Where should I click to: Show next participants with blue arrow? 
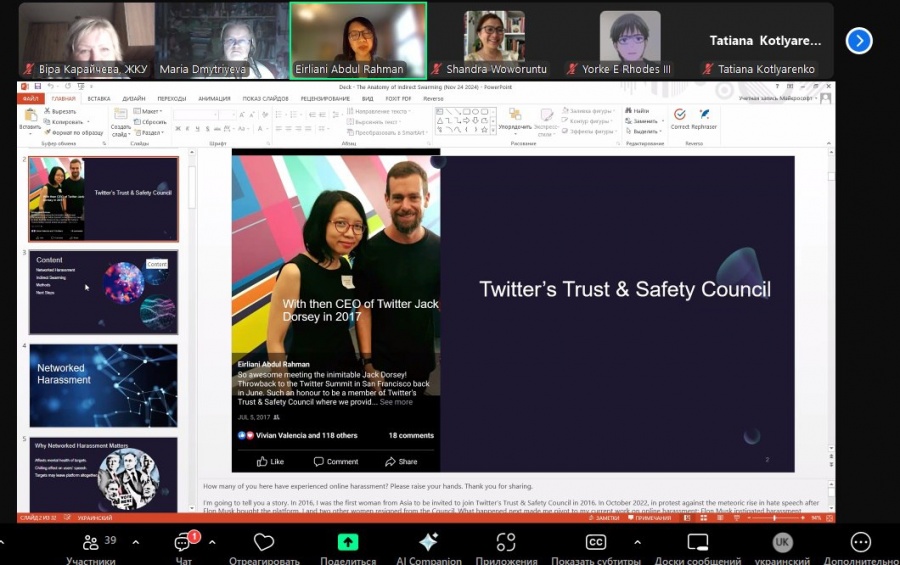coord(859,41)
